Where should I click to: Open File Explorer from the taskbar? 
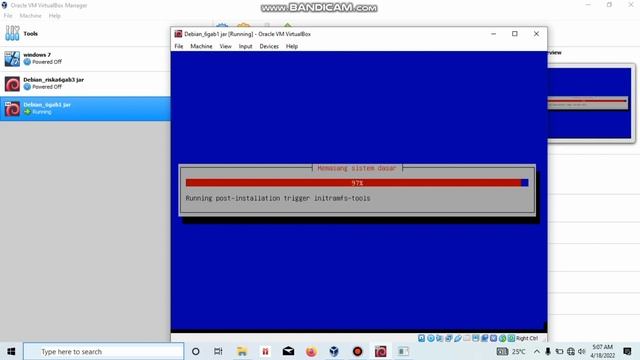click(x=242, y=351)
